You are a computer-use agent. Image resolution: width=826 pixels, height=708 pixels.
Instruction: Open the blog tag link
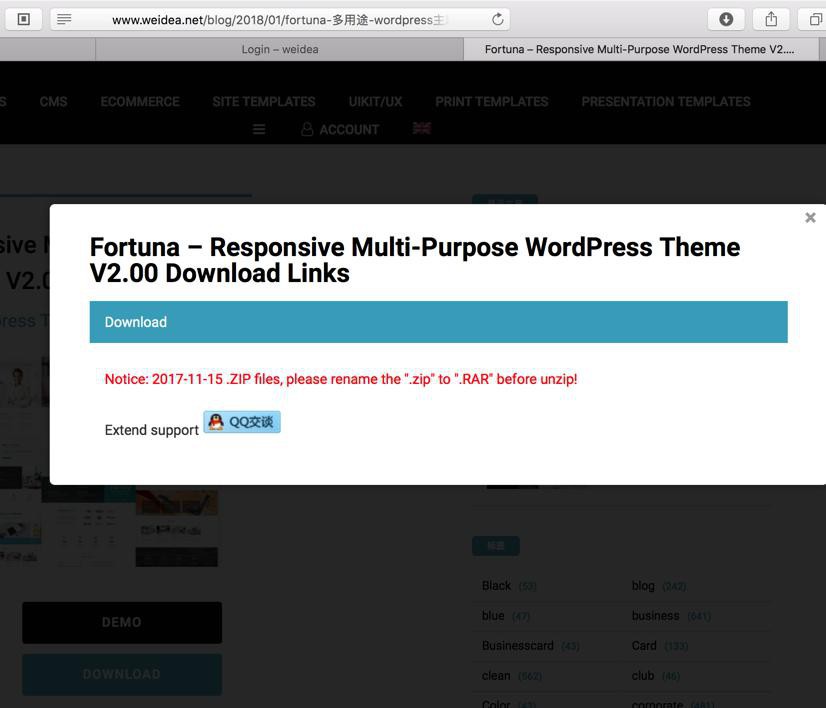click(x=643, y=586)
